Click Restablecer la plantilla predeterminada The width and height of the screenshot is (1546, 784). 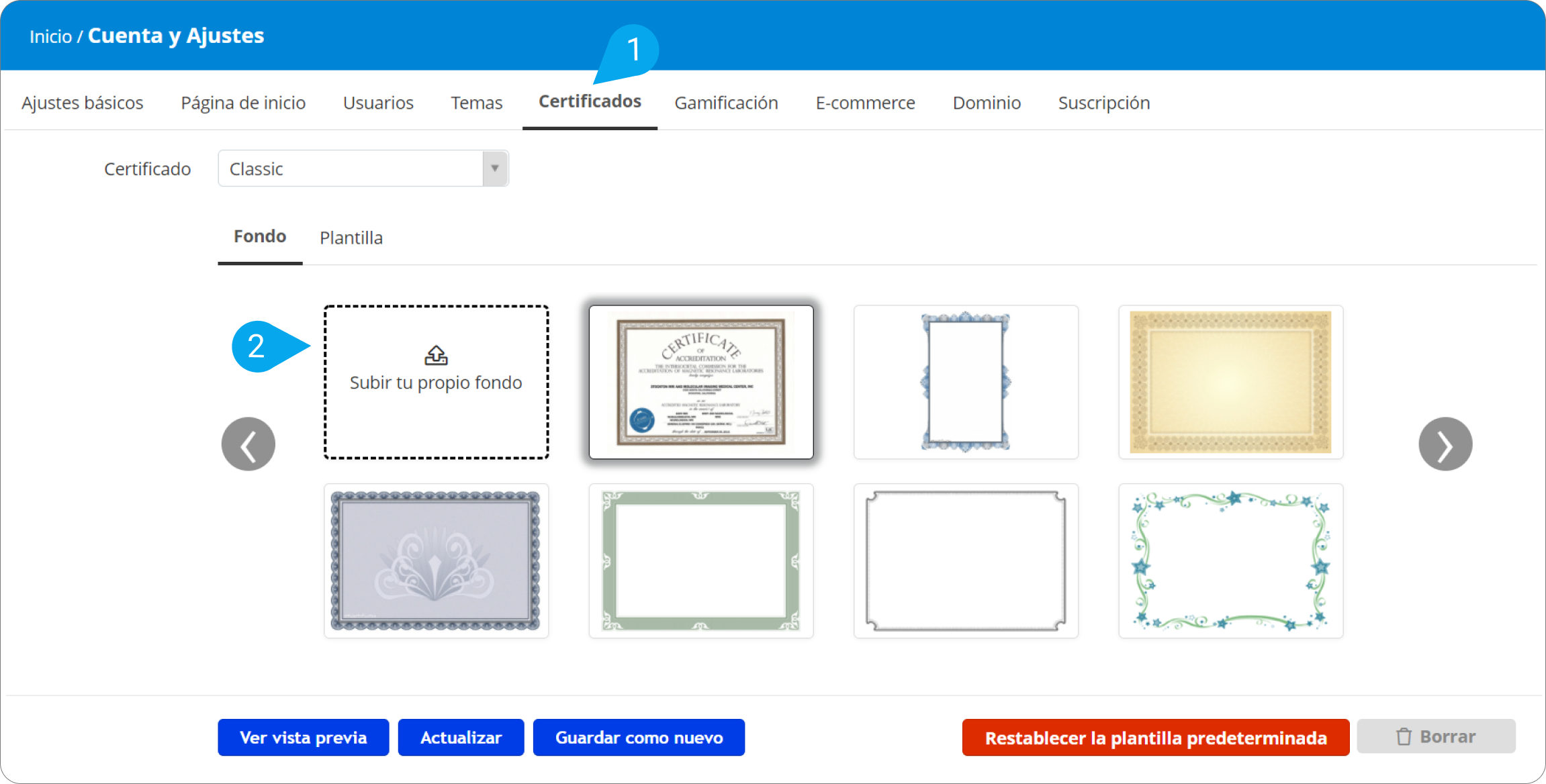(x=1155, y=738)
